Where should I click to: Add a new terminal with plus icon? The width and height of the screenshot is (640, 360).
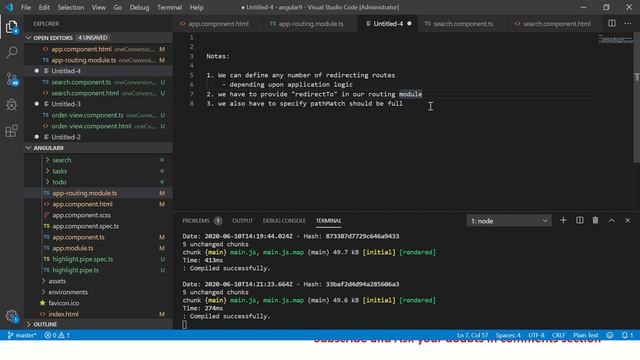click(x=563, y=220)
